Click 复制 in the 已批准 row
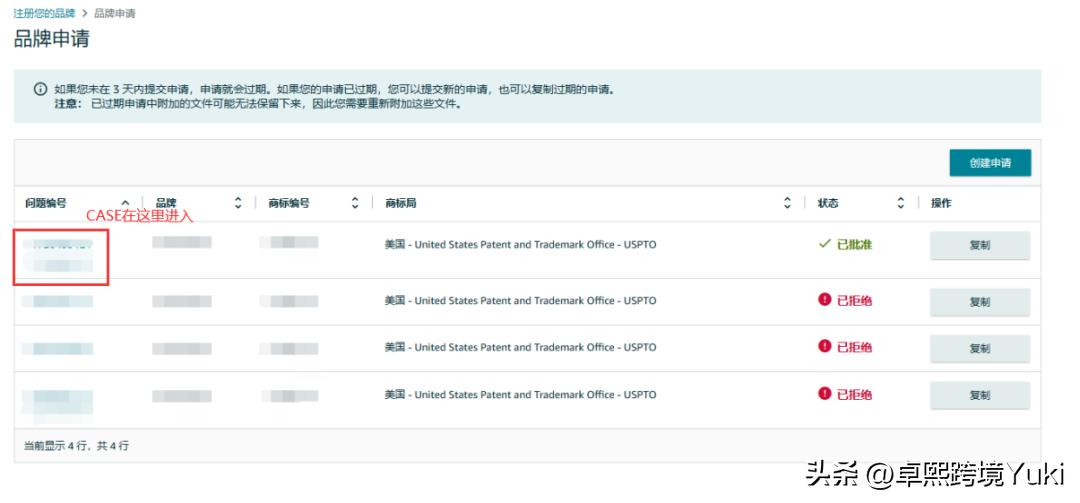 (x=980, y=245)
